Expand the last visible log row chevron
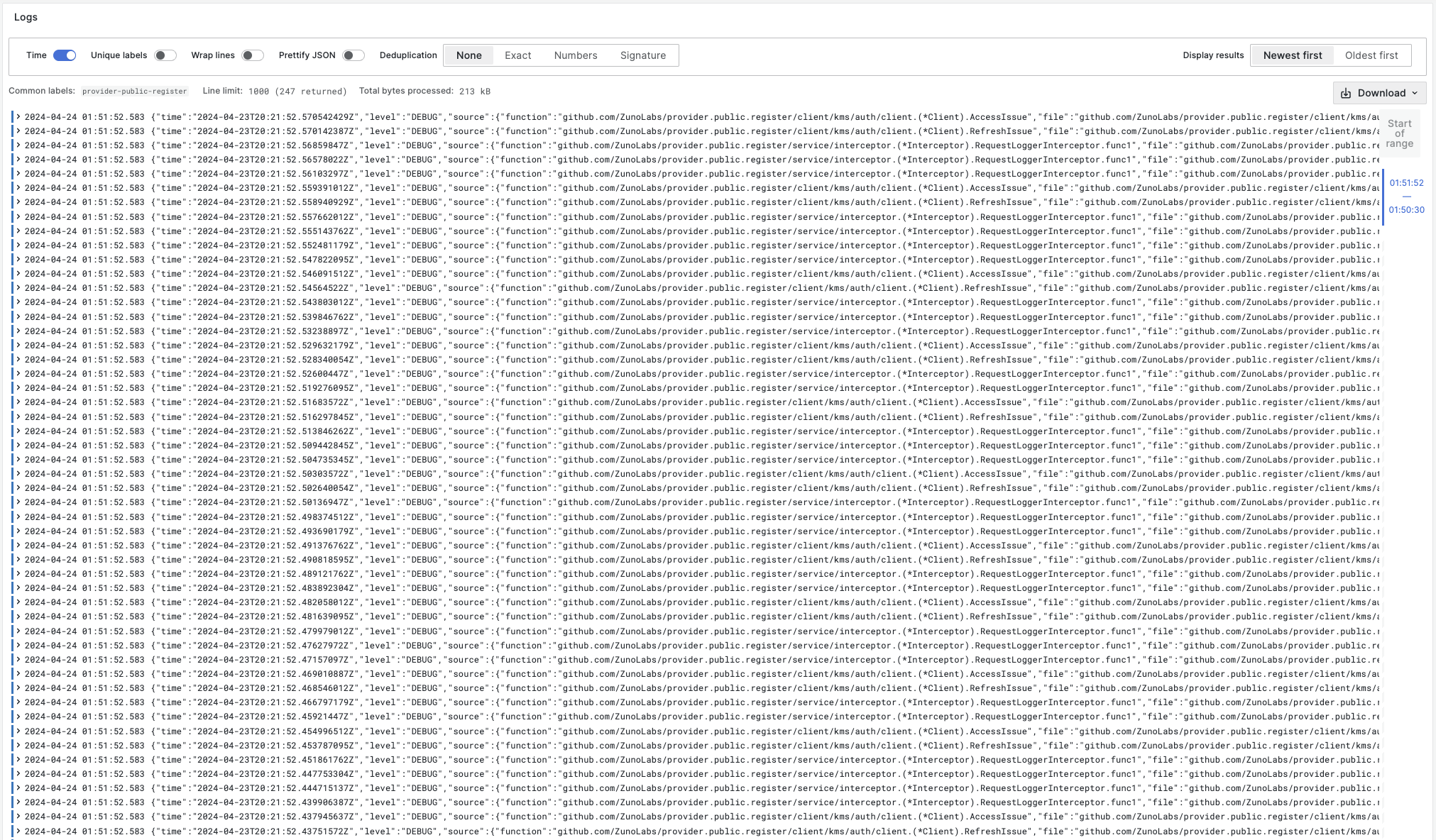Viewport: 1436px width, 840px height. pos(18,831)
